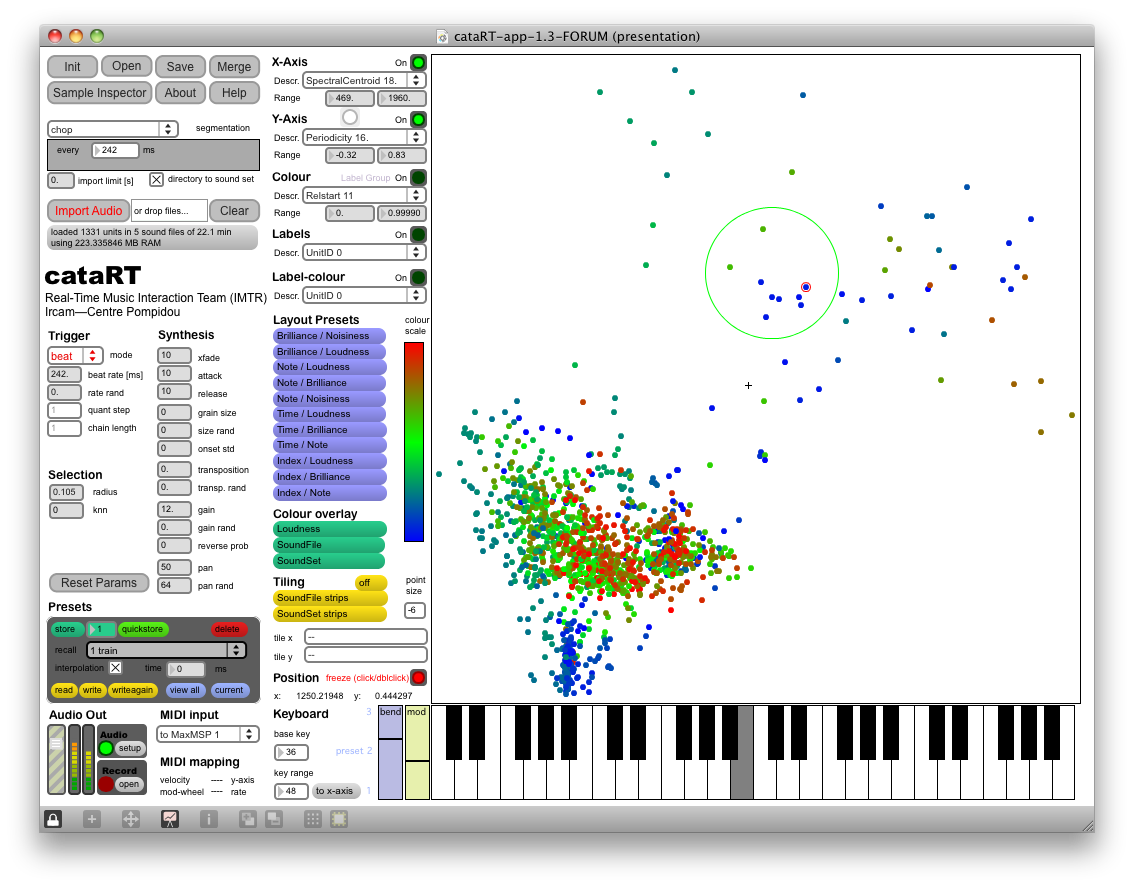Toggle the snap-to-grid icon
1134x887 pixels.
[339, 819]
